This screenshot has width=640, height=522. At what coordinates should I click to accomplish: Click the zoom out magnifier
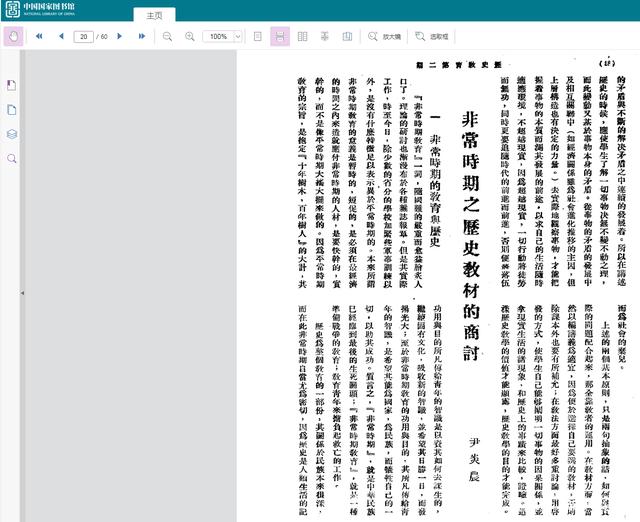point(167,37)
